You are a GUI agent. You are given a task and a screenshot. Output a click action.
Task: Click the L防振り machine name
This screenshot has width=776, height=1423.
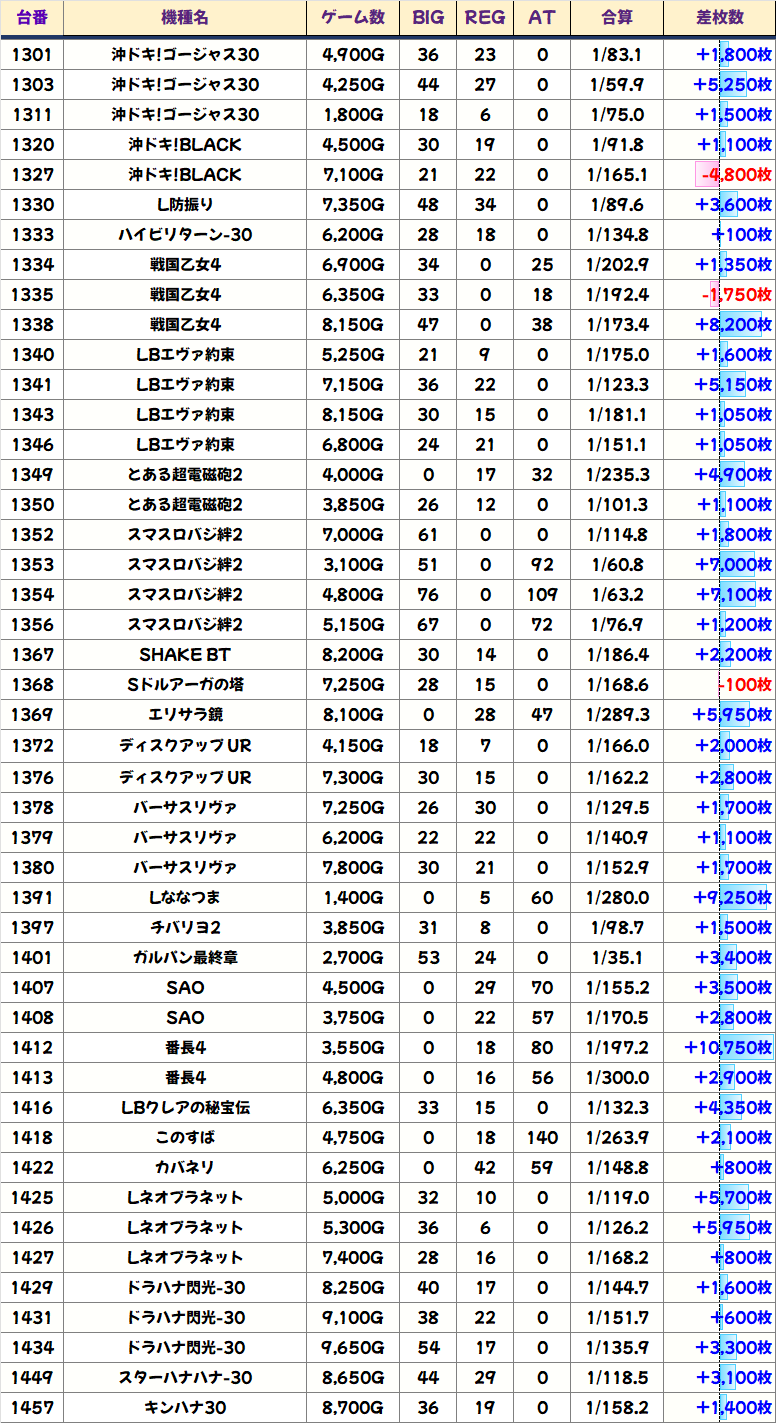click(x=185, y=205)
